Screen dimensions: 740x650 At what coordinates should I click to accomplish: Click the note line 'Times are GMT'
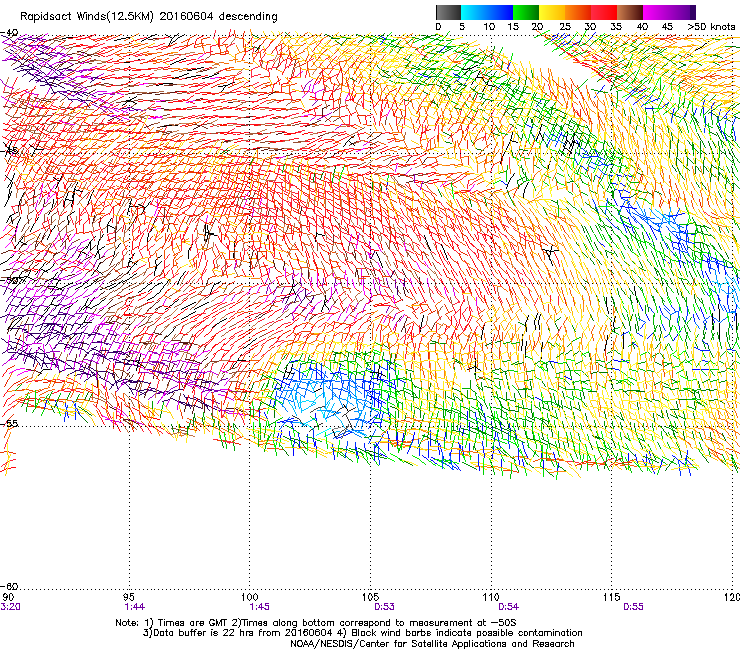[x=193, y=623]
